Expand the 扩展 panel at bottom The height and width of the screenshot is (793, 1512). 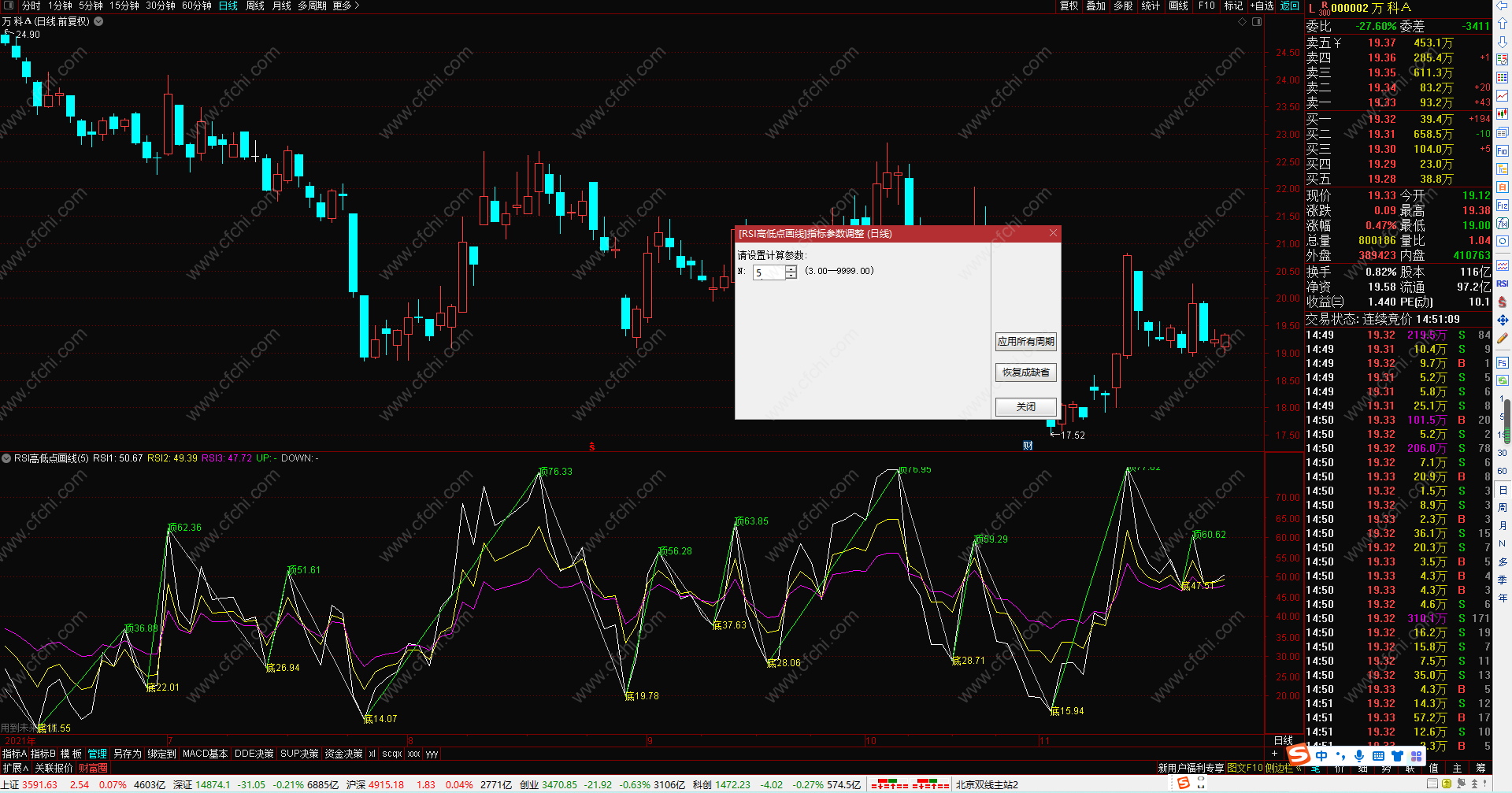click(15, 768)
